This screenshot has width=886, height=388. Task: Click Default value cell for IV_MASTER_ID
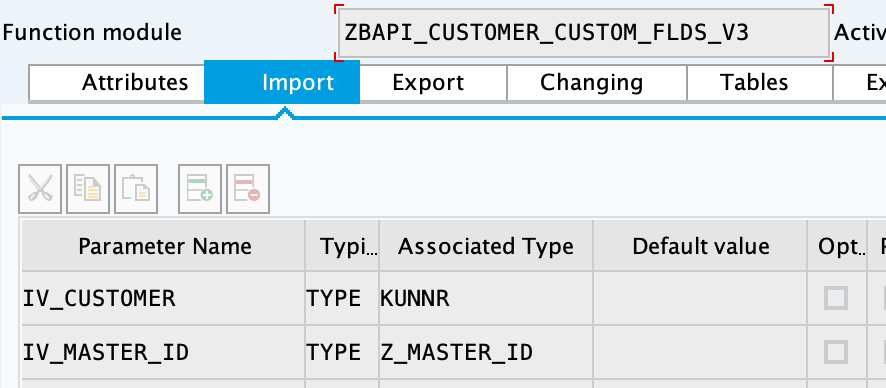click(x=700, y=352)
